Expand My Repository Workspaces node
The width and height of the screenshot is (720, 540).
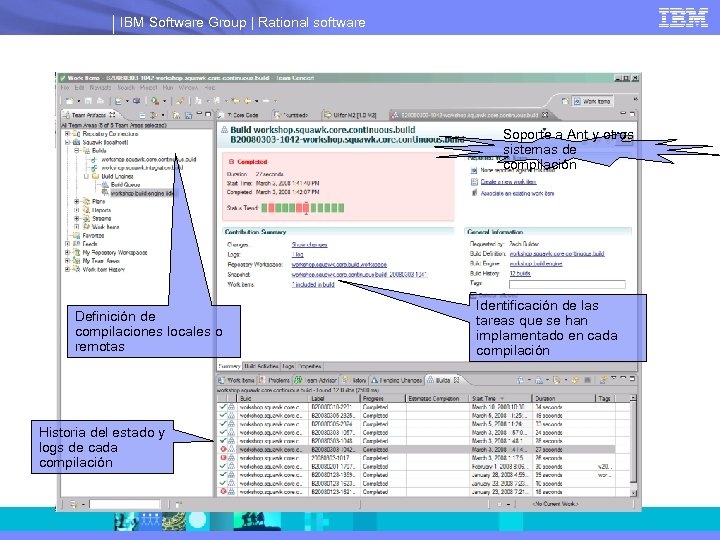(x=68, y=253)
